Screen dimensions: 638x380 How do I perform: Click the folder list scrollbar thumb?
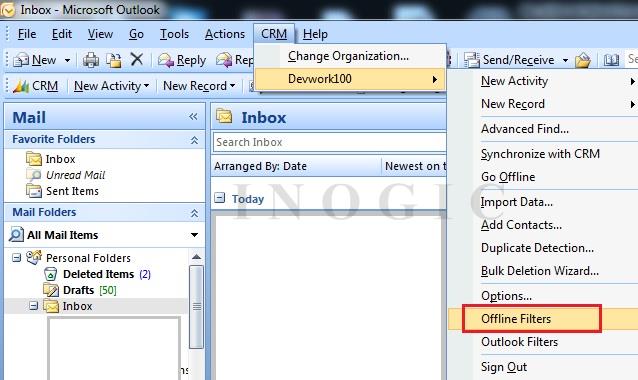click(197, 307)
